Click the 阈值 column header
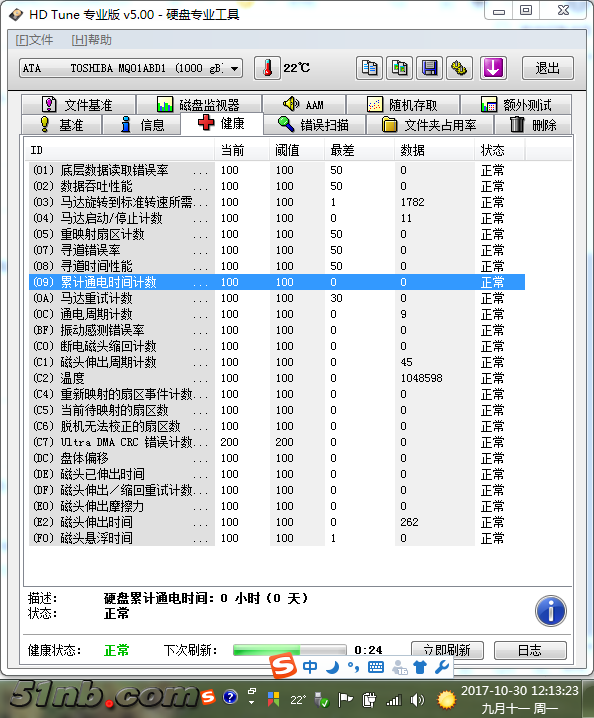The image size is (594, 718). [297, 150]
